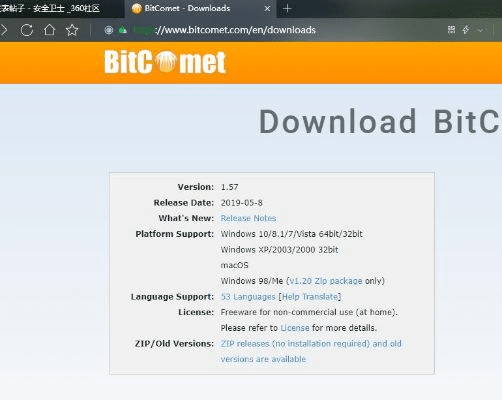
Task: Open ZIP releases and old versions link
Action: click(x=311, y=351)
